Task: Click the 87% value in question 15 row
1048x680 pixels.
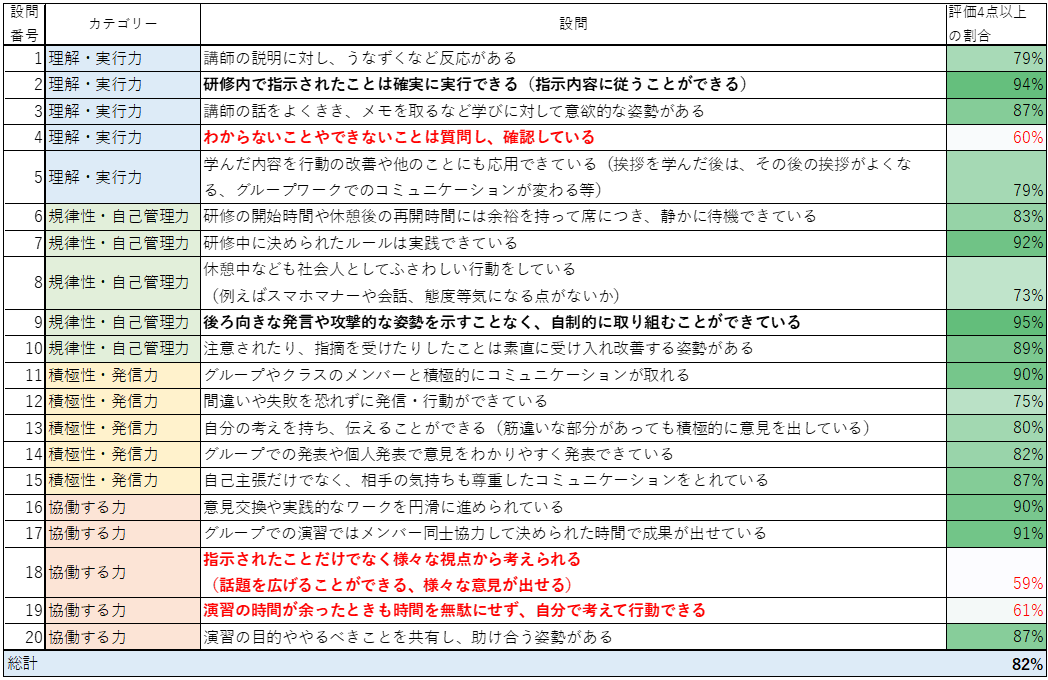Action: click(x=996, y=480)
